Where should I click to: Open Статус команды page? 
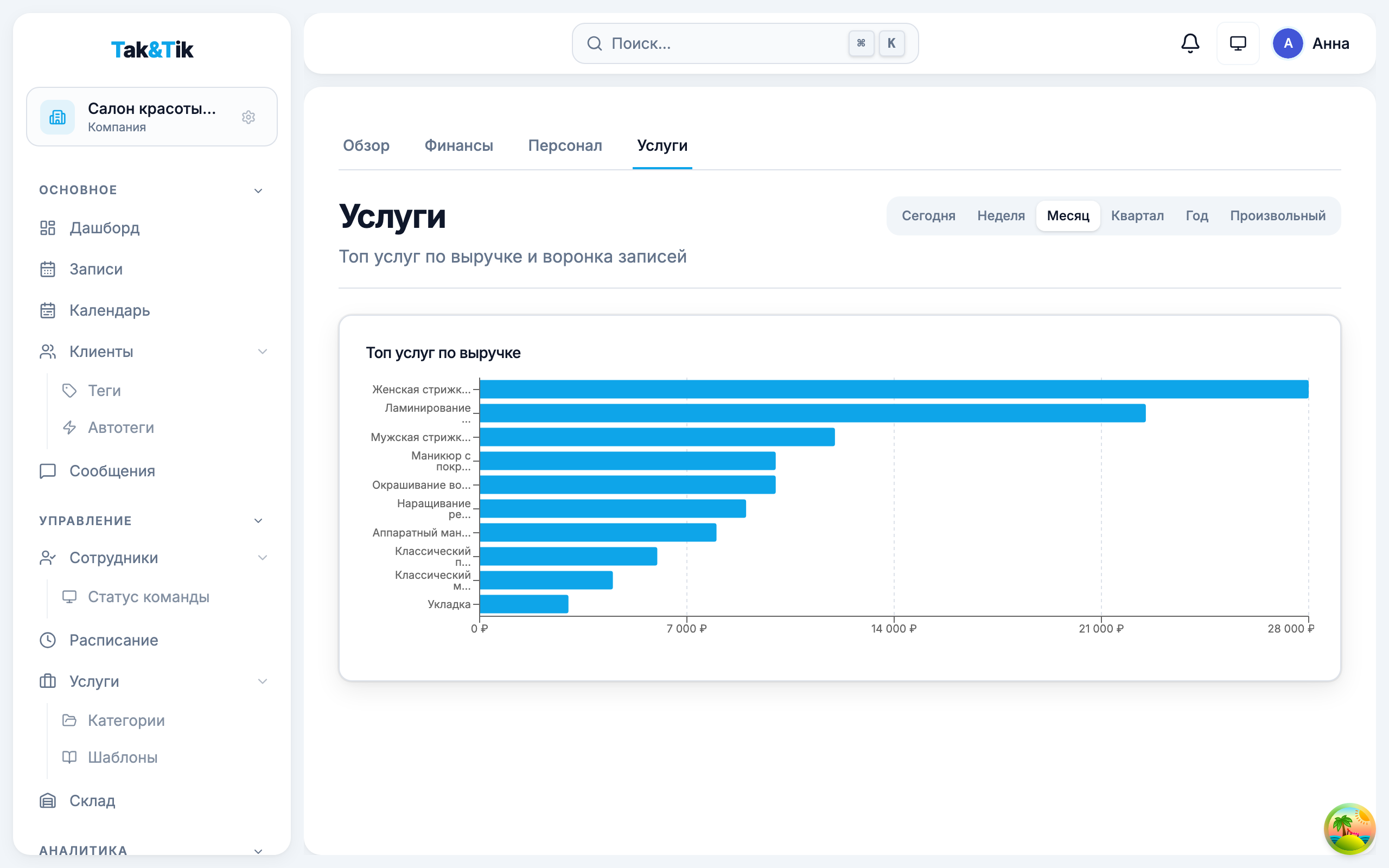[x=149, y=596]
